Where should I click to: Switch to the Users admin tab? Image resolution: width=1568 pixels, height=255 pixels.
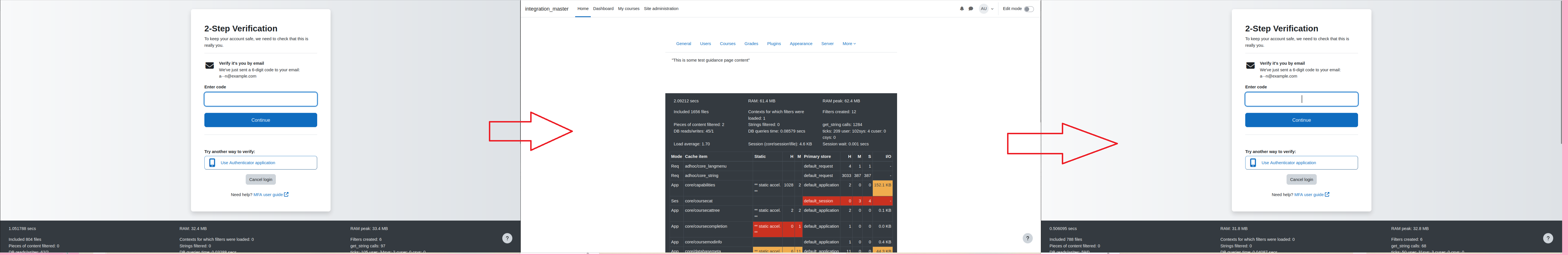point(706,44)
